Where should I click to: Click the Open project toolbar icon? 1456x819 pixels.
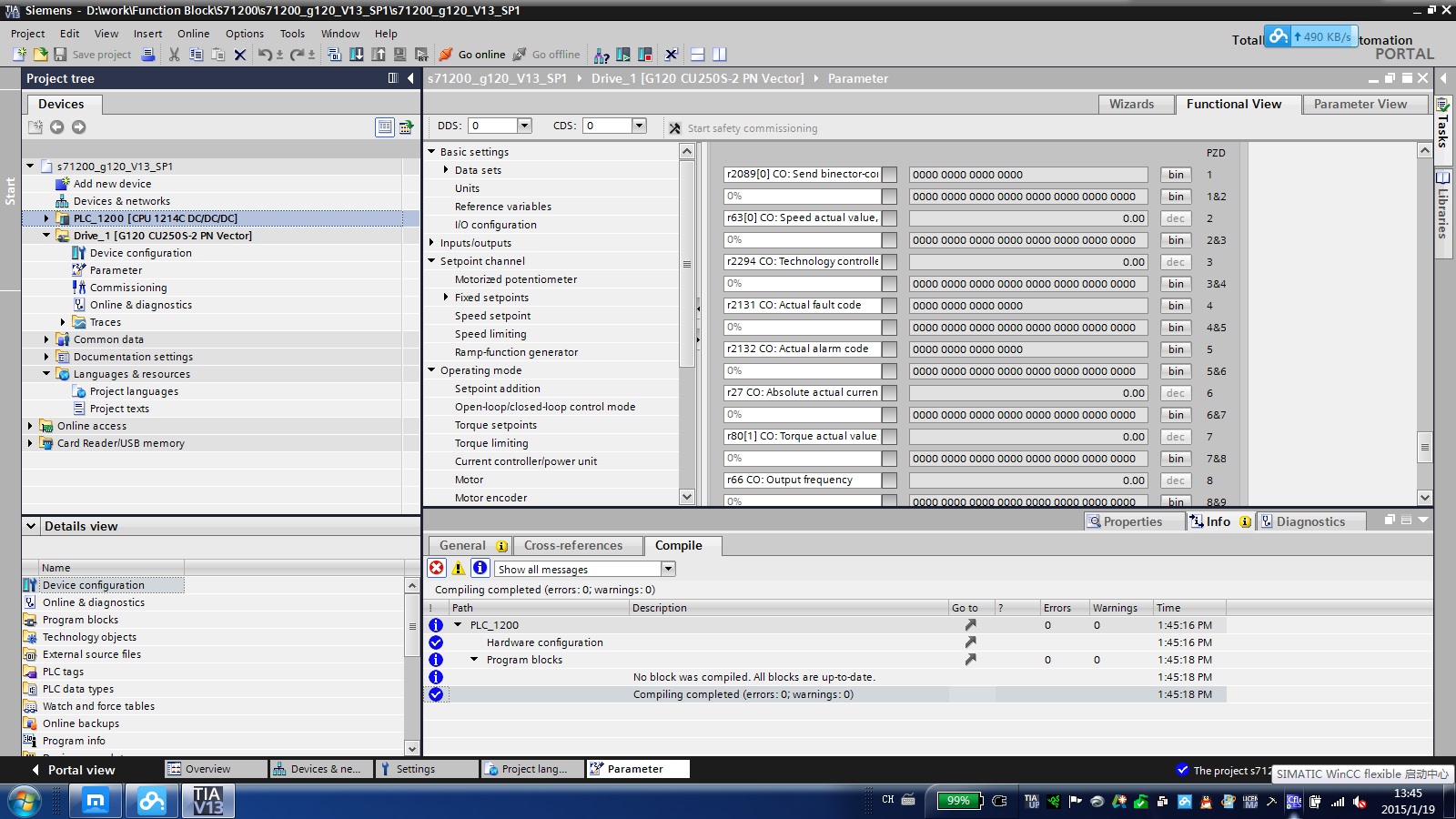click(x=40, y=55)
